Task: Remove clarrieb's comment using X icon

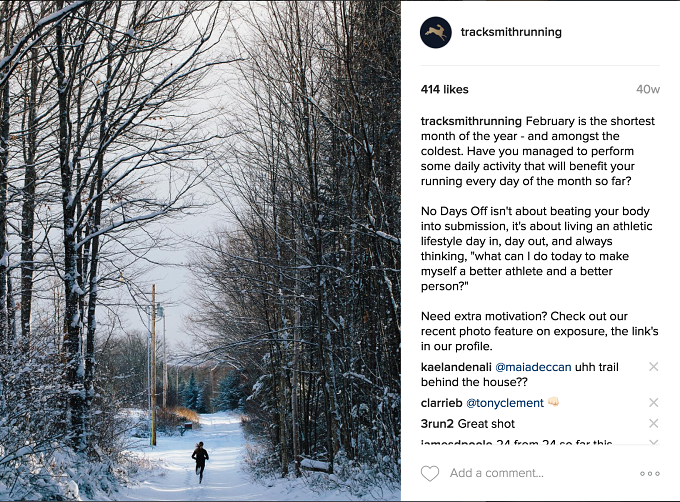Action: pos(654,402)
